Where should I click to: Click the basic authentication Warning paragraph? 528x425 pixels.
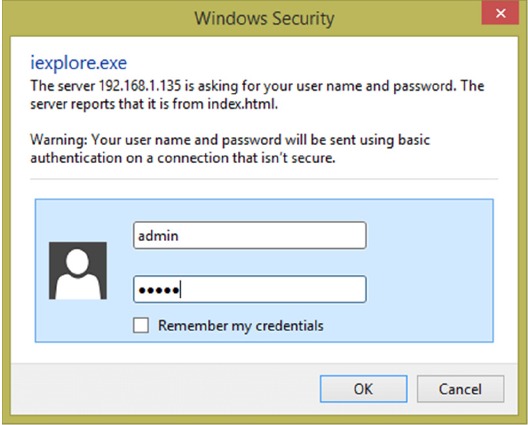click(230, 149)
